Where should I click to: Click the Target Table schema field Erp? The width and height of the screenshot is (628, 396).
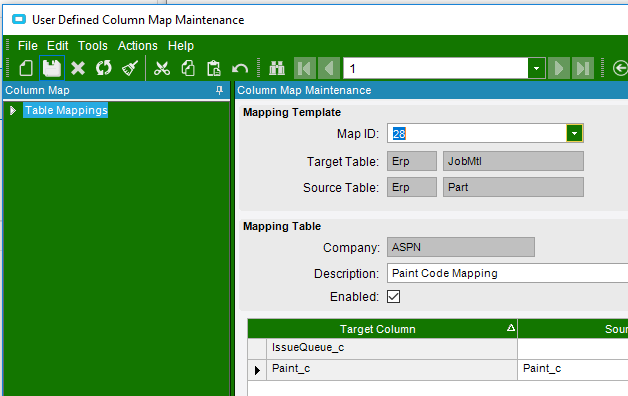click(412, 161)
